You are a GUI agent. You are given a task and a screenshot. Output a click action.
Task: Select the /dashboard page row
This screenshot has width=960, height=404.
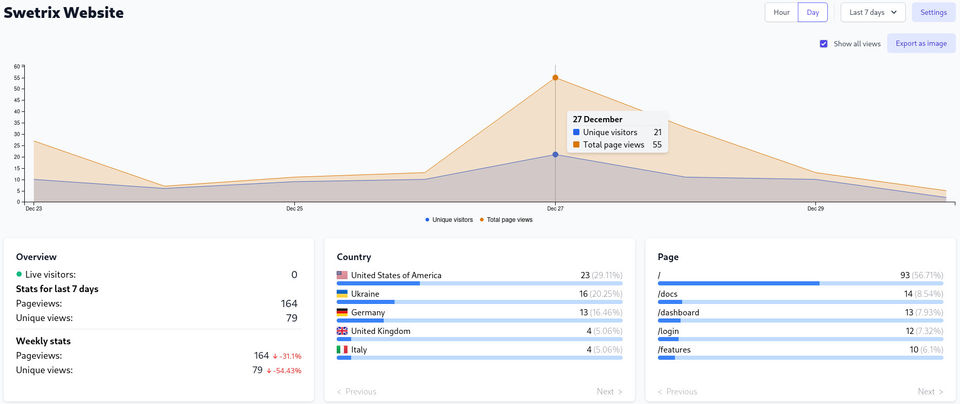(678, 313)
